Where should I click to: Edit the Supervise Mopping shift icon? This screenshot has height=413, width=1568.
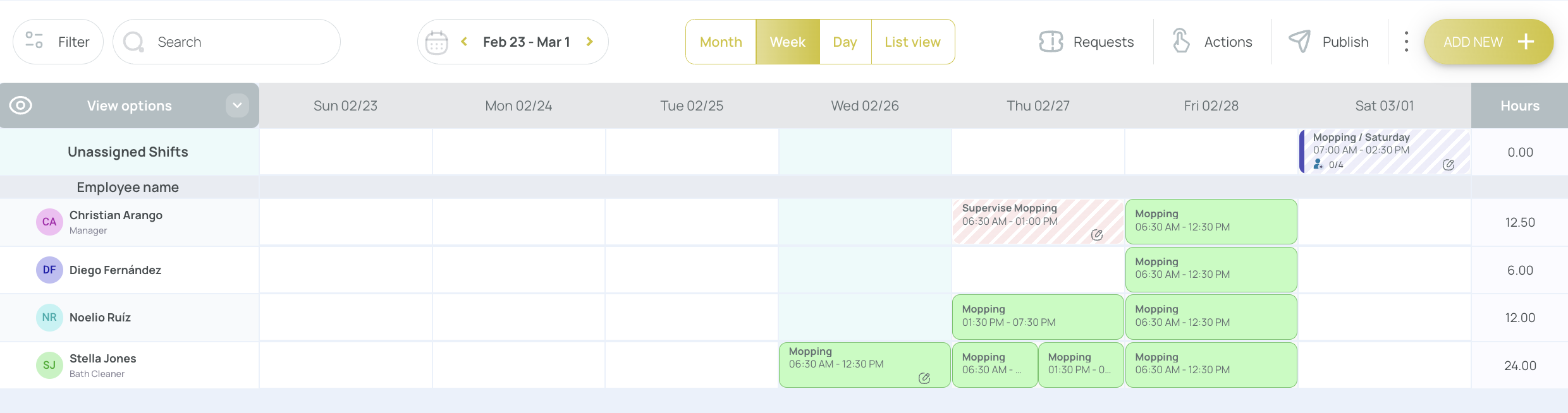[1097, 235]
